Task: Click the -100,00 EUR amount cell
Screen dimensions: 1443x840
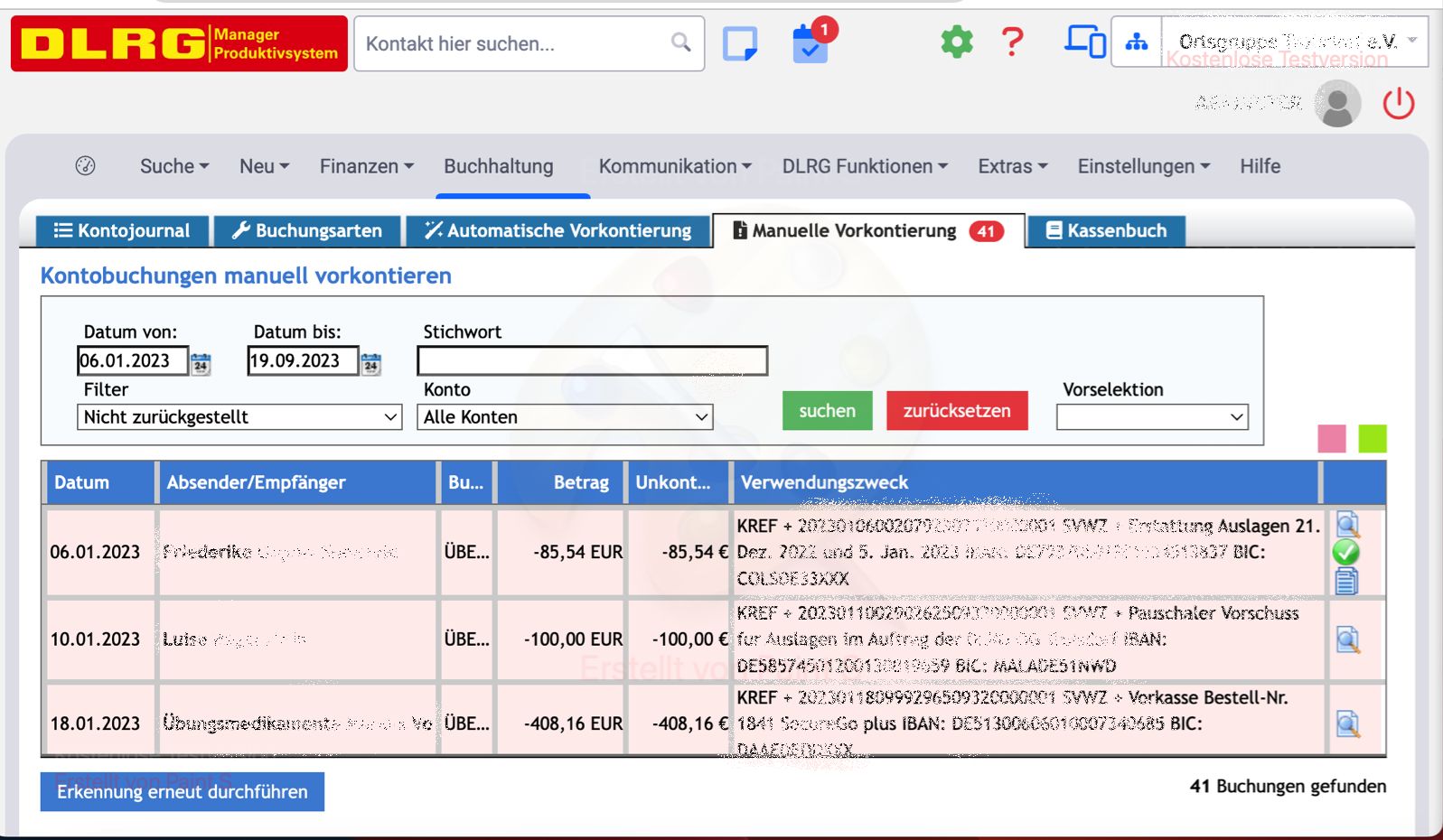Action: coord(560,639)
